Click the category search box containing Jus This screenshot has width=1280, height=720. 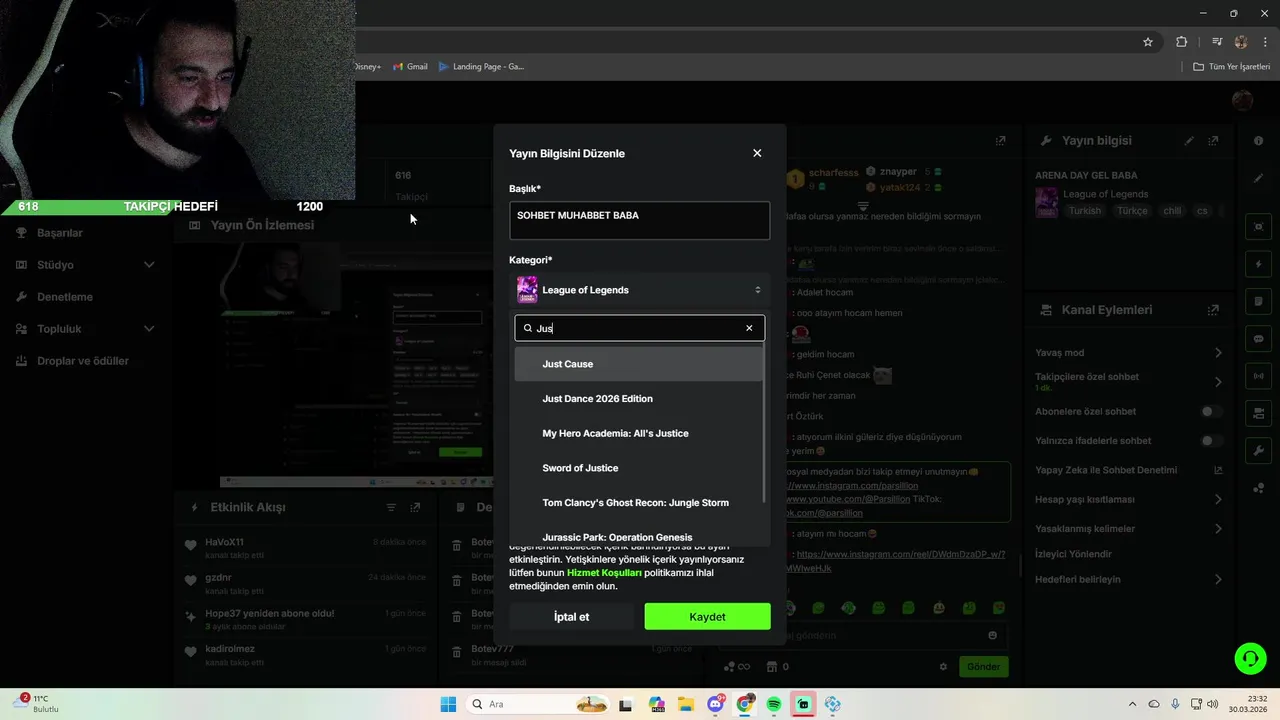(x=640, y=328)
